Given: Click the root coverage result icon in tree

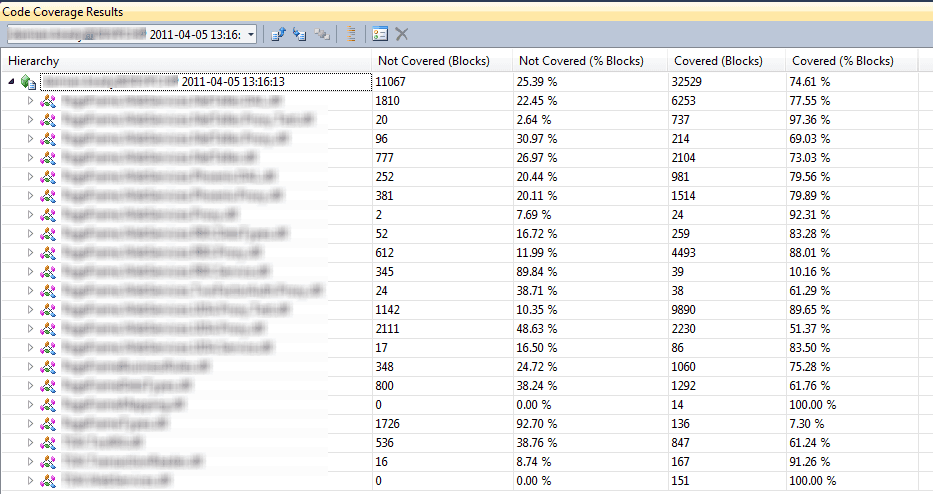Looking at the screenshot, I should 28,81.
